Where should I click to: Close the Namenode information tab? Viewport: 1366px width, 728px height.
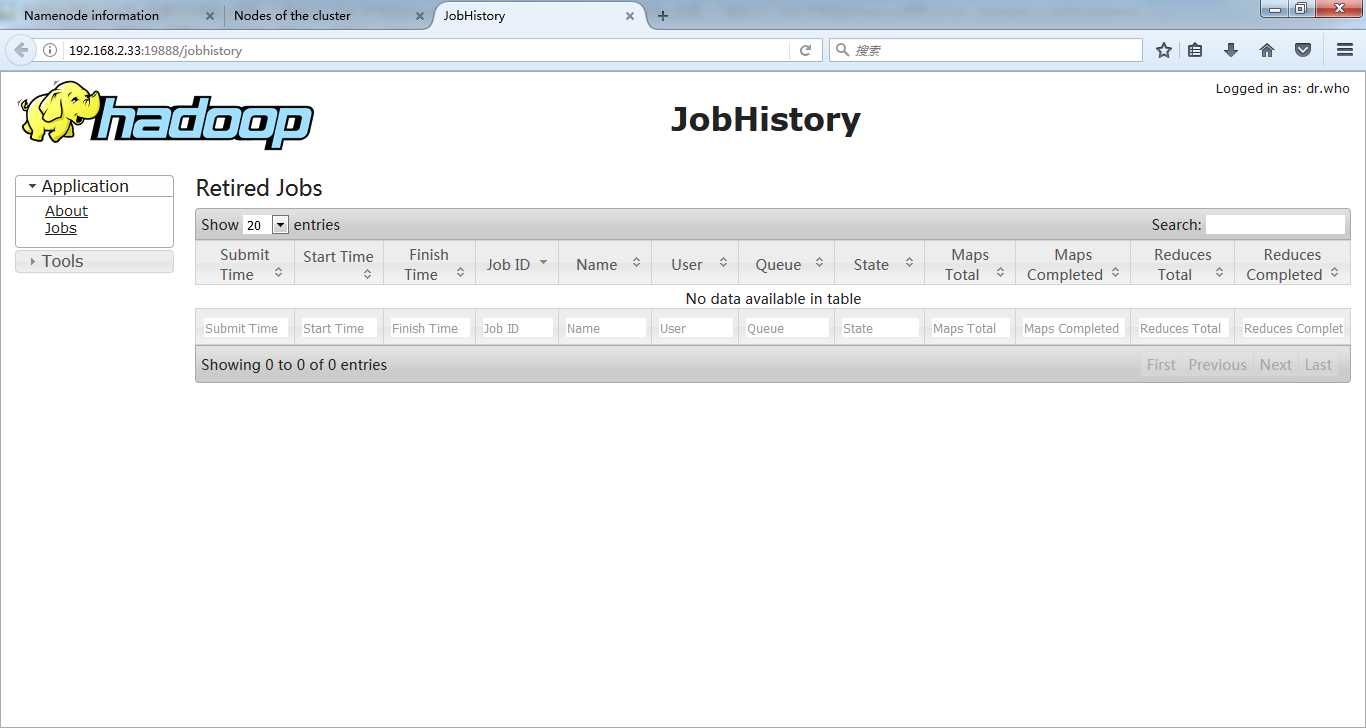[210, 16]
